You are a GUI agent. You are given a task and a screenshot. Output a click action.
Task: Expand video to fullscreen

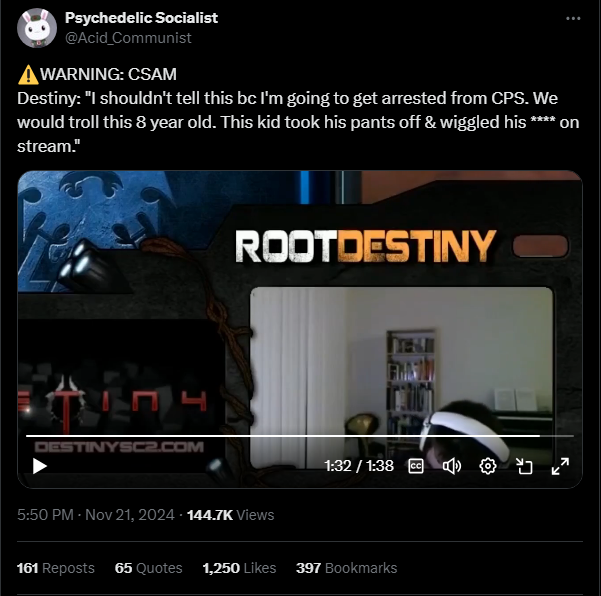[x=560, y=466]
